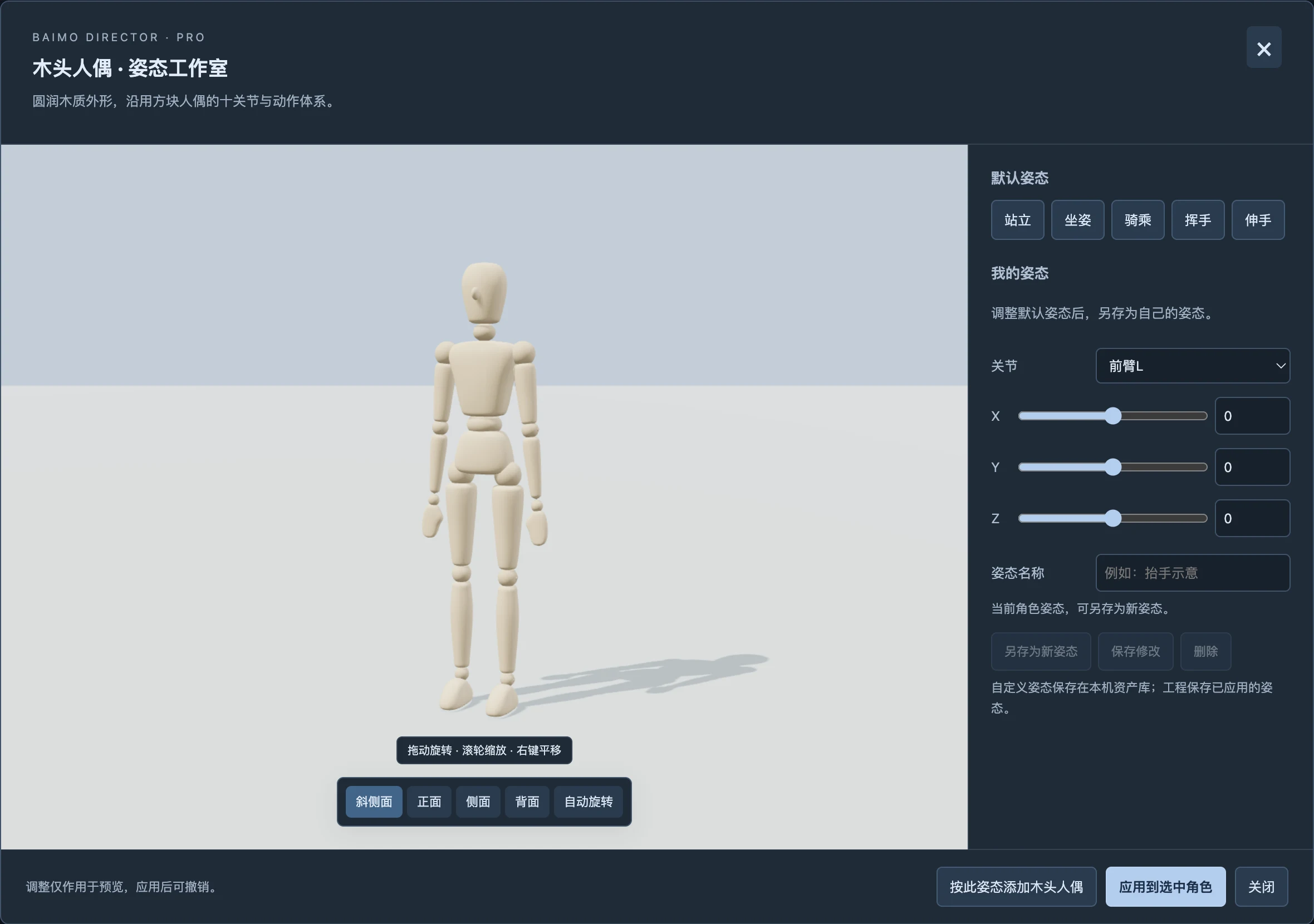Image resolution: width=1314 pixels, height=924 pixels.
Task: Focus the Y value input field
Action: pos(1252,467)
